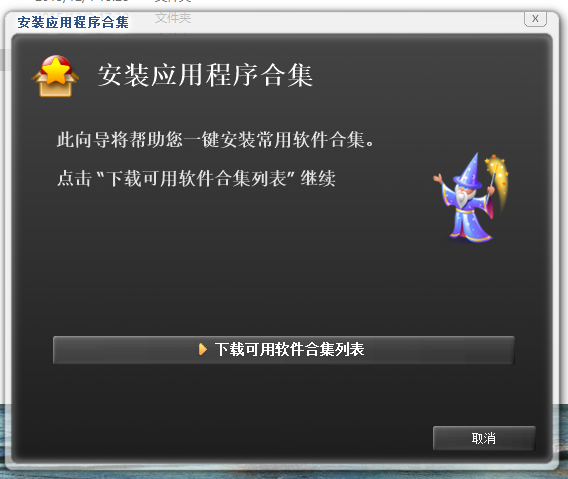
Task: Click the wizard's sparkling magic wand
Action: [497, 179]
